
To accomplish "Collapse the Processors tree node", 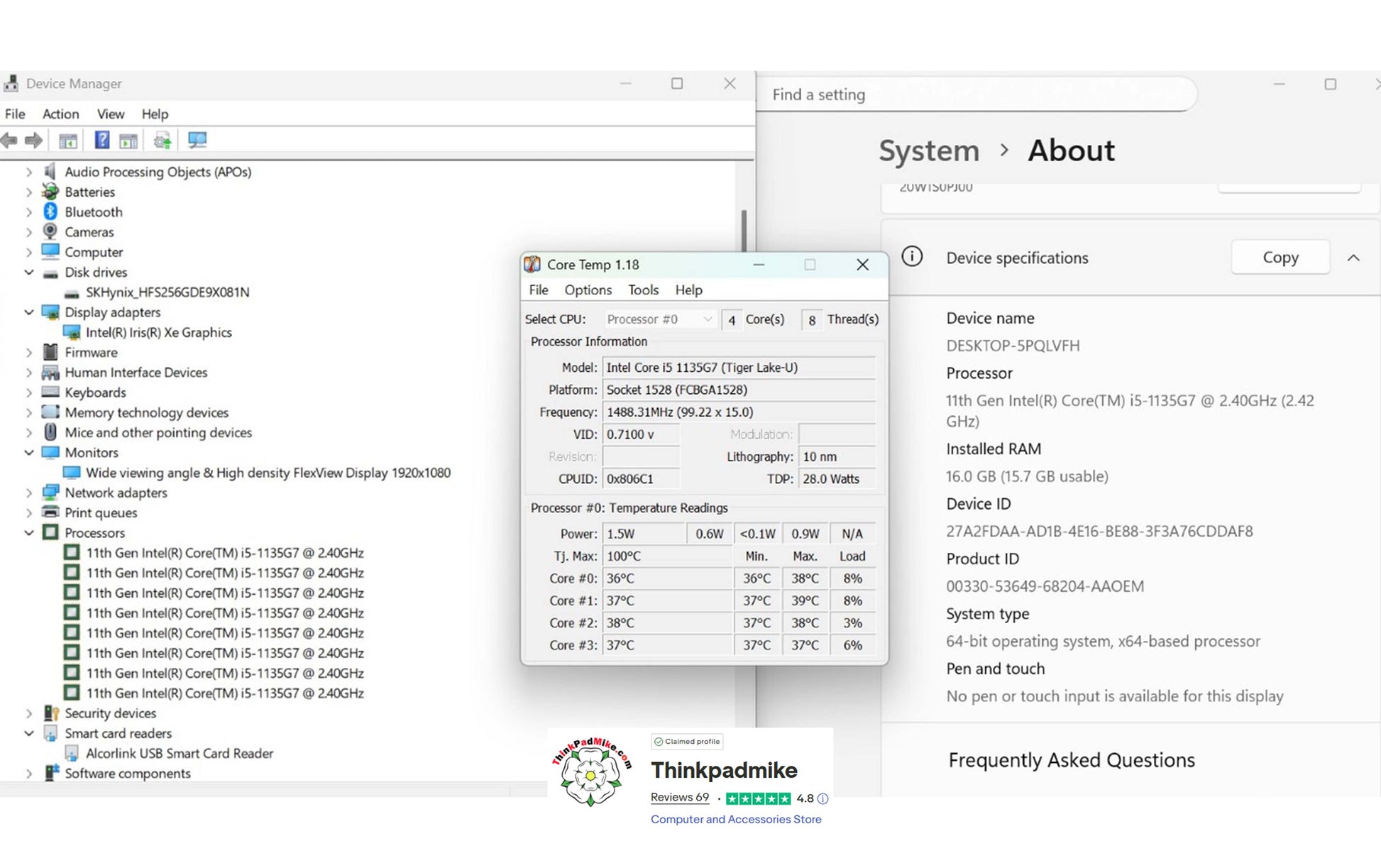I will click(29, 532).
